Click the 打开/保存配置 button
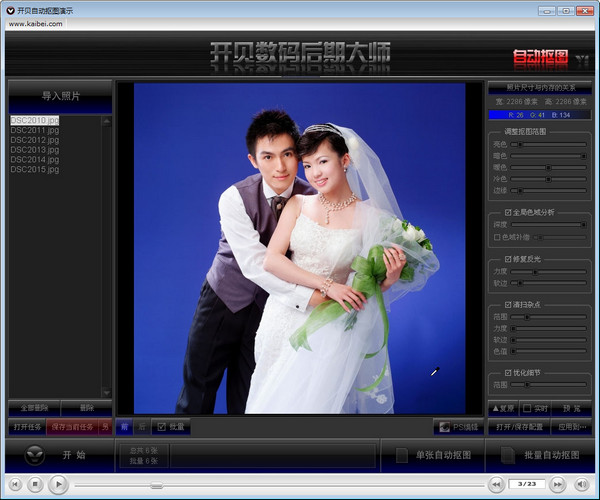Viewport: 600px width, 500px height. pyautogui.click(x=519, y=427)
